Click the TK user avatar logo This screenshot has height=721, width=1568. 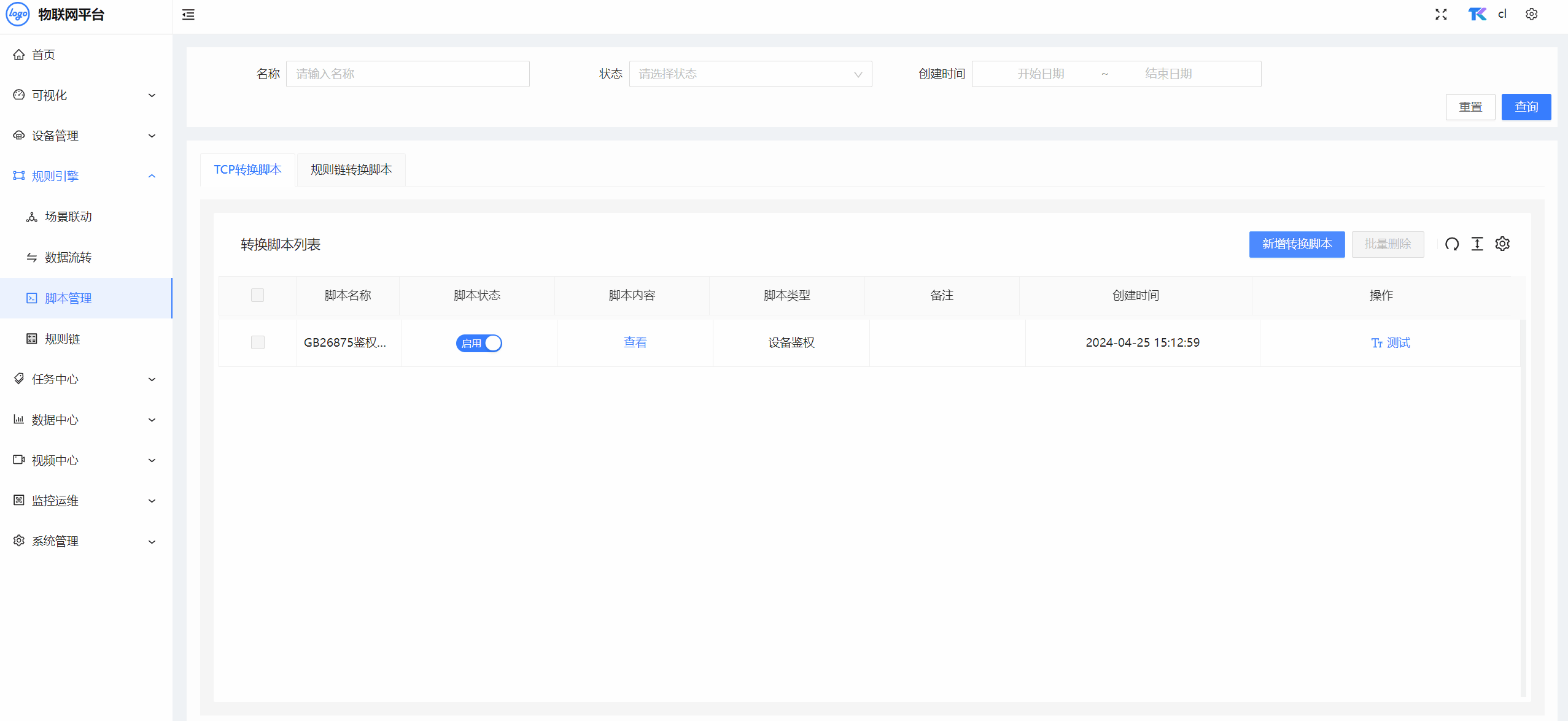coord(1477,14)
